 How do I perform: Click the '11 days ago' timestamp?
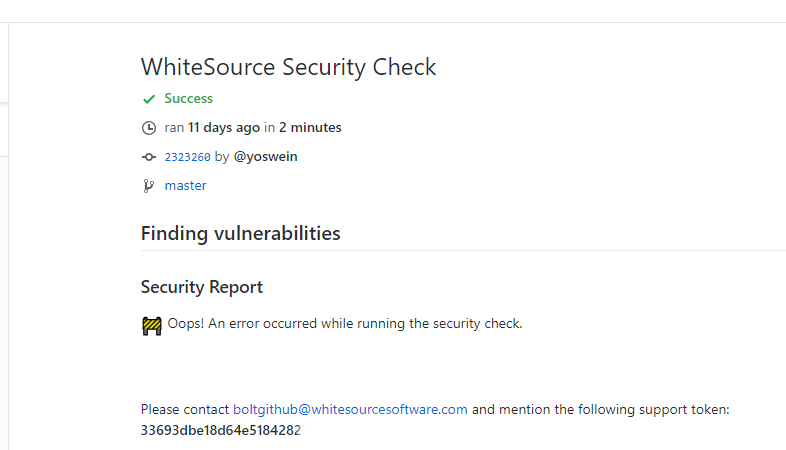tap(224, 127)
